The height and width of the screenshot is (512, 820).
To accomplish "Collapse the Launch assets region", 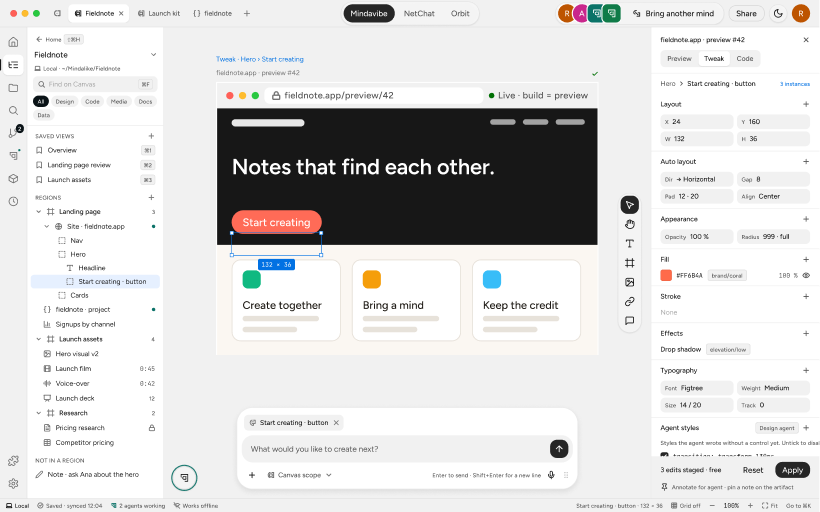I will tap(38, 339).
